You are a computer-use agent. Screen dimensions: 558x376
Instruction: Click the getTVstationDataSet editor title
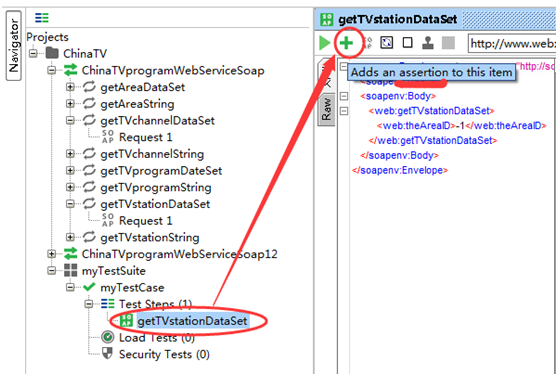click(398, 19)
